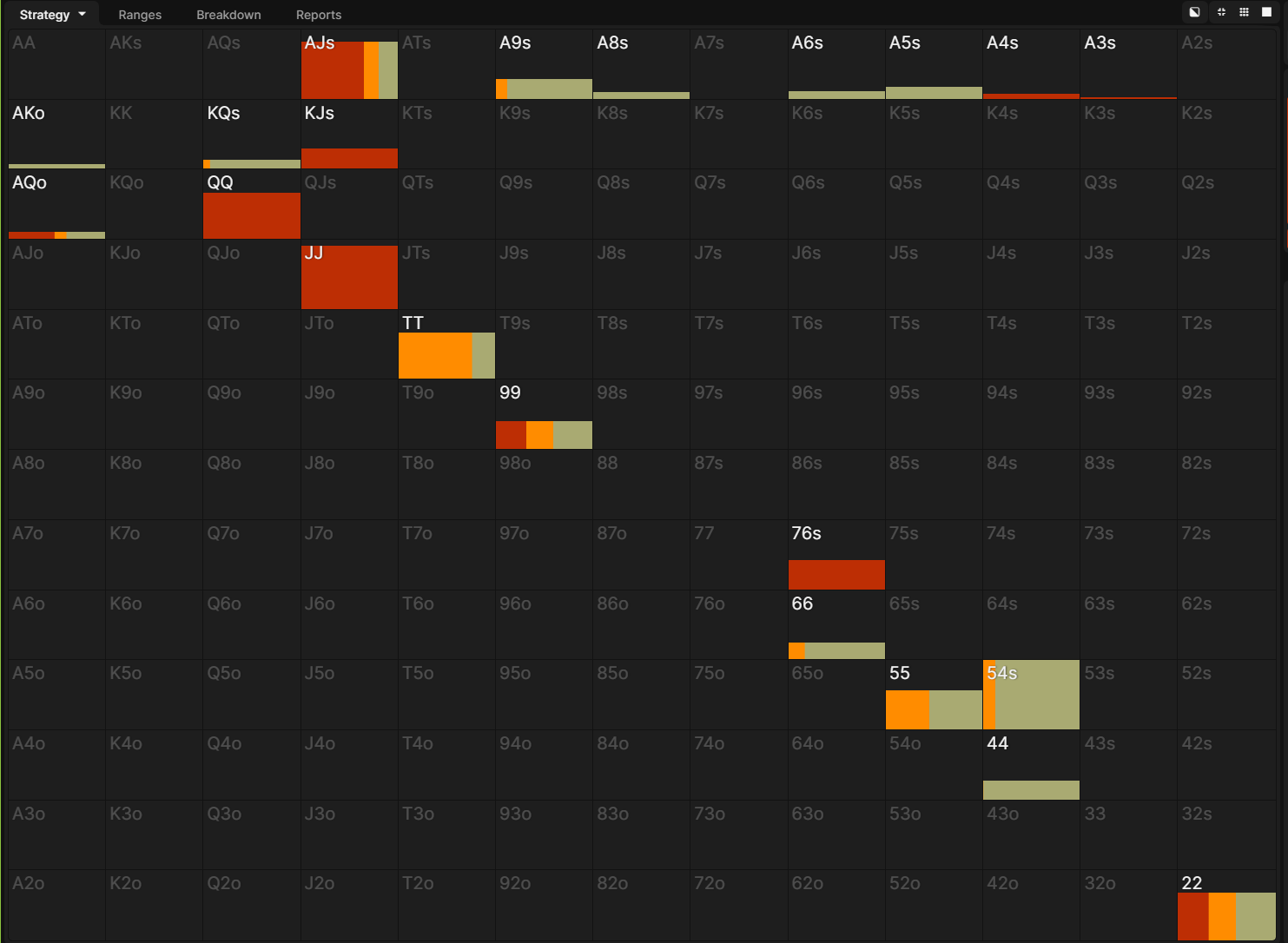Select the 99 hand cell
The width and height of the screenshot is (1288, 943).
pos(544,414)
